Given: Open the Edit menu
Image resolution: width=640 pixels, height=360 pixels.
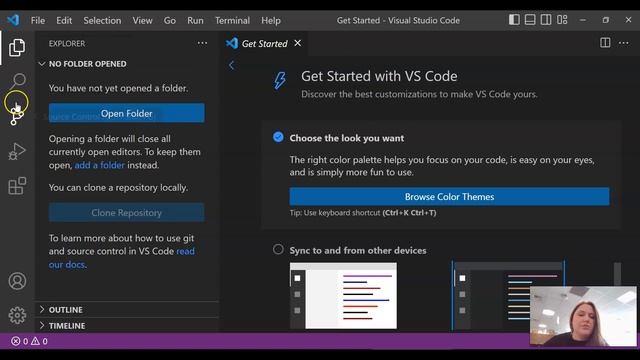Looking at the screenshot, I should 64,20.
